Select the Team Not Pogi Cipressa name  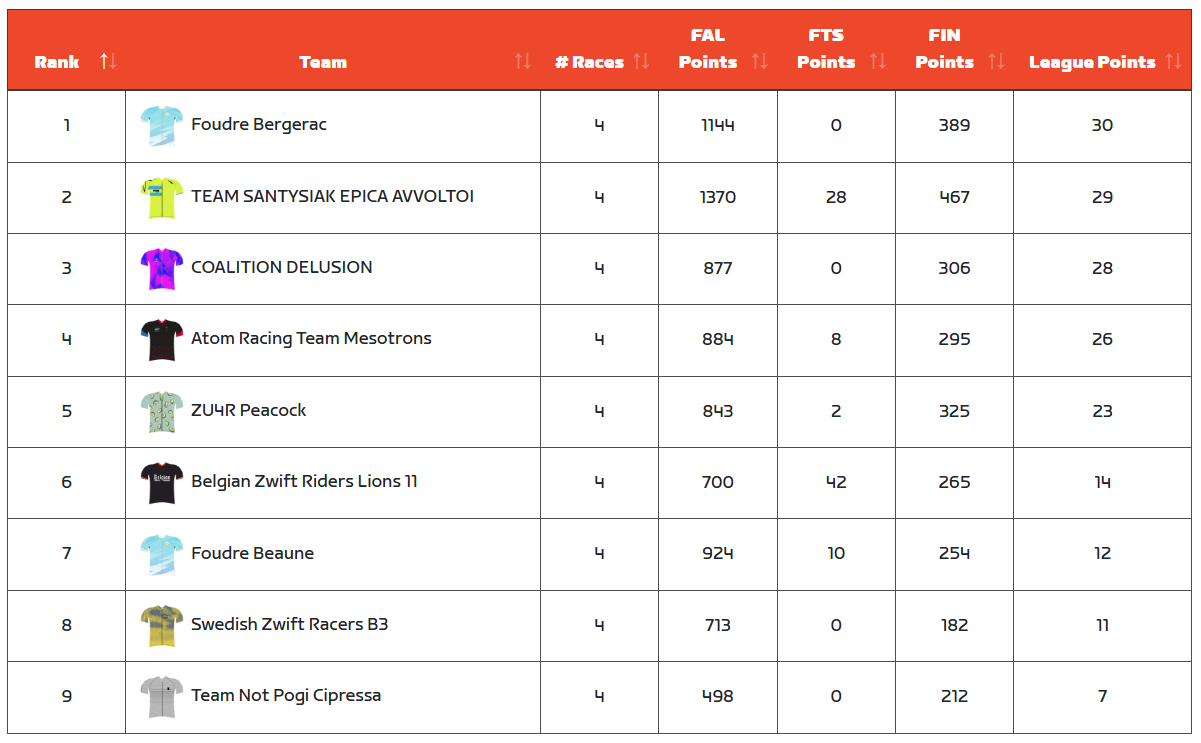(x=286, y=696)
